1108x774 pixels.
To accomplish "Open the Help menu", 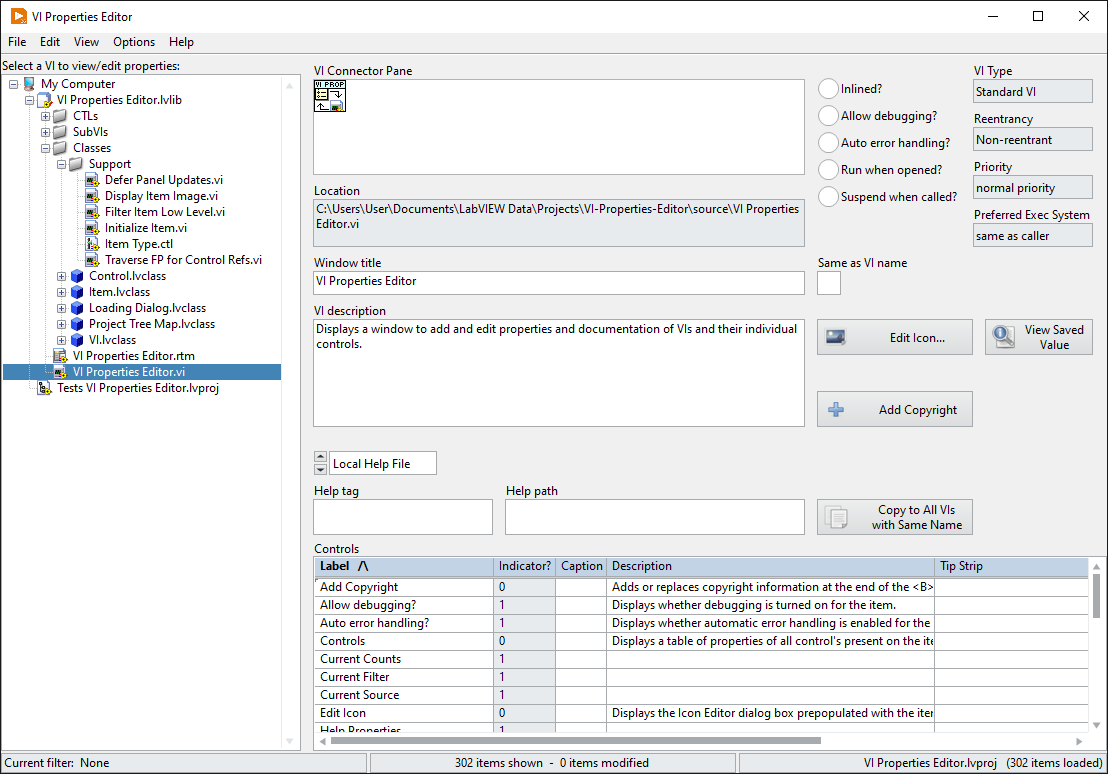I will (182, 42).
